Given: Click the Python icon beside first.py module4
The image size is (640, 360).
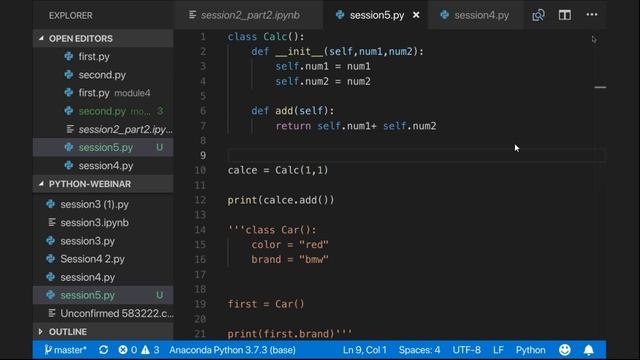Looking at the screenshot, I should (69, 93).
